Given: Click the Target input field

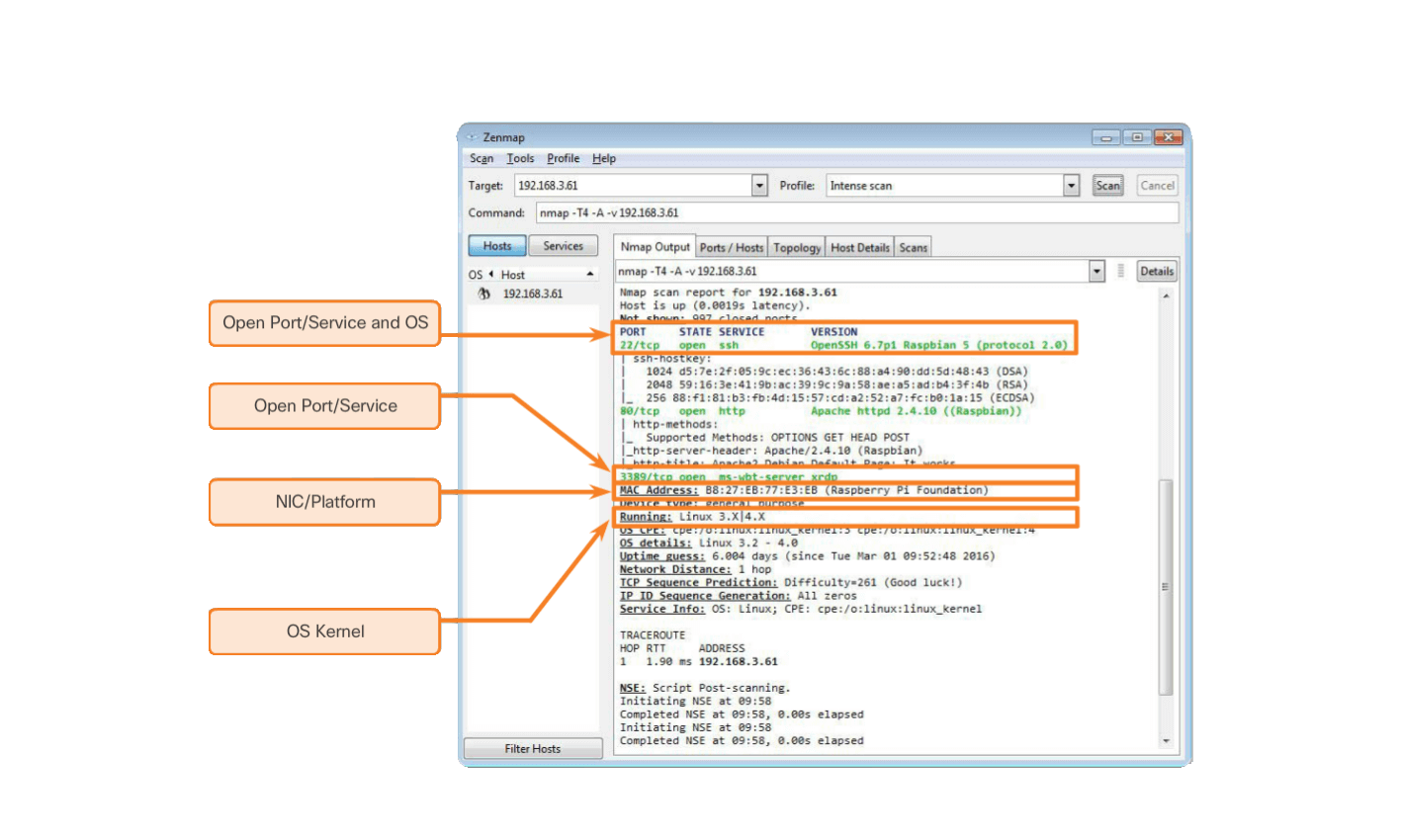Looking at the screenshot, I should point(633,186).
